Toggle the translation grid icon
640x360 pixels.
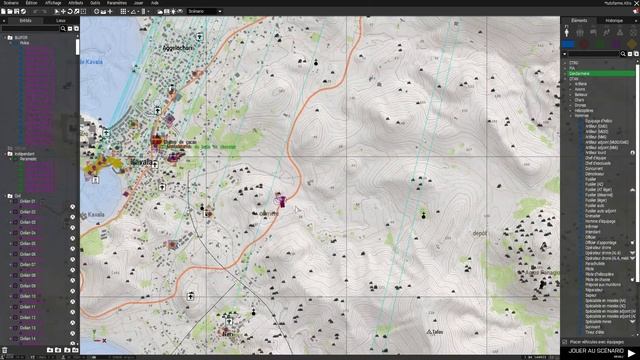point(123,11)
